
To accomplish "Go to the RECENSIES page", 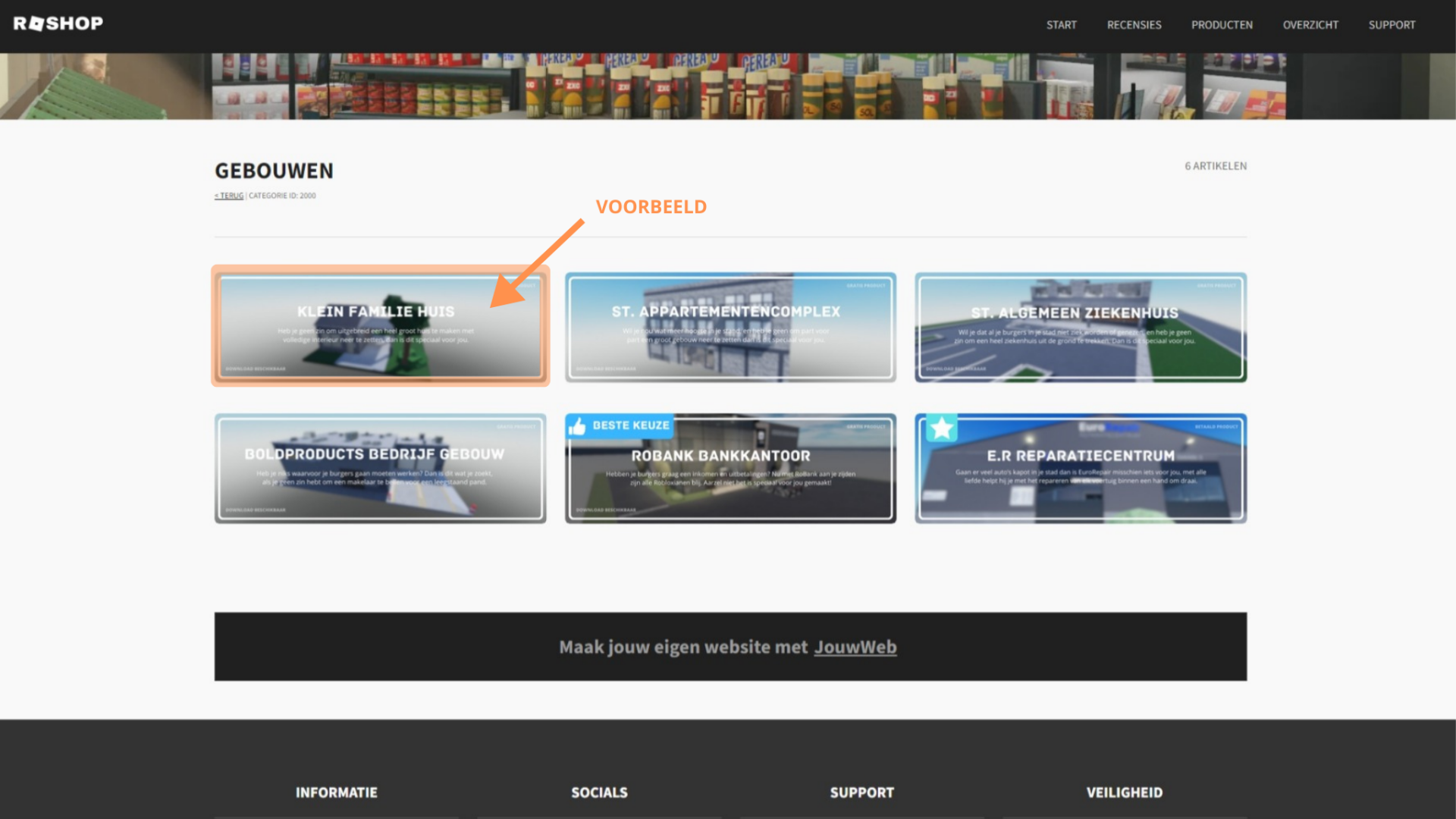I will click(x=1134, y=25).
